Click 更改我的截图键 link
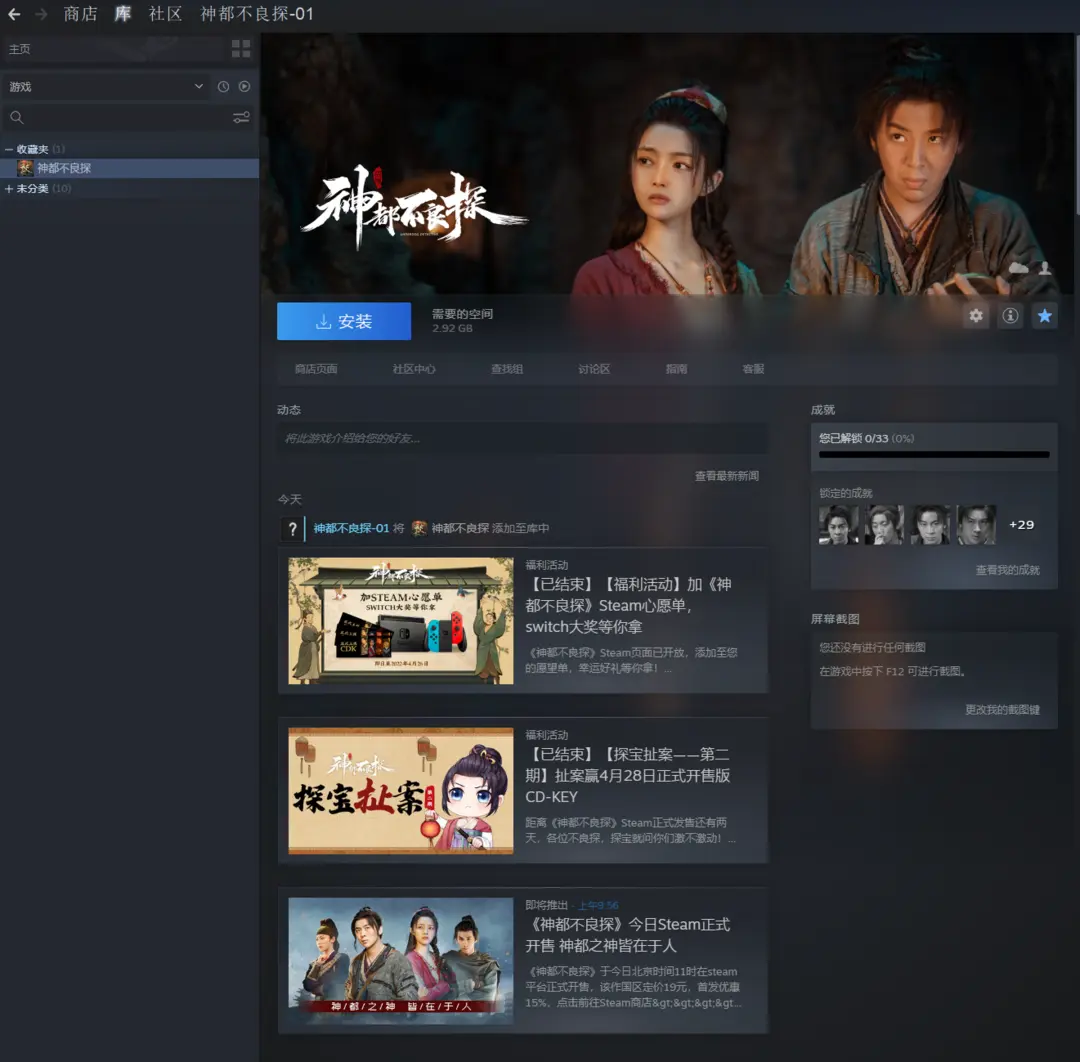 click(1002, 710)
